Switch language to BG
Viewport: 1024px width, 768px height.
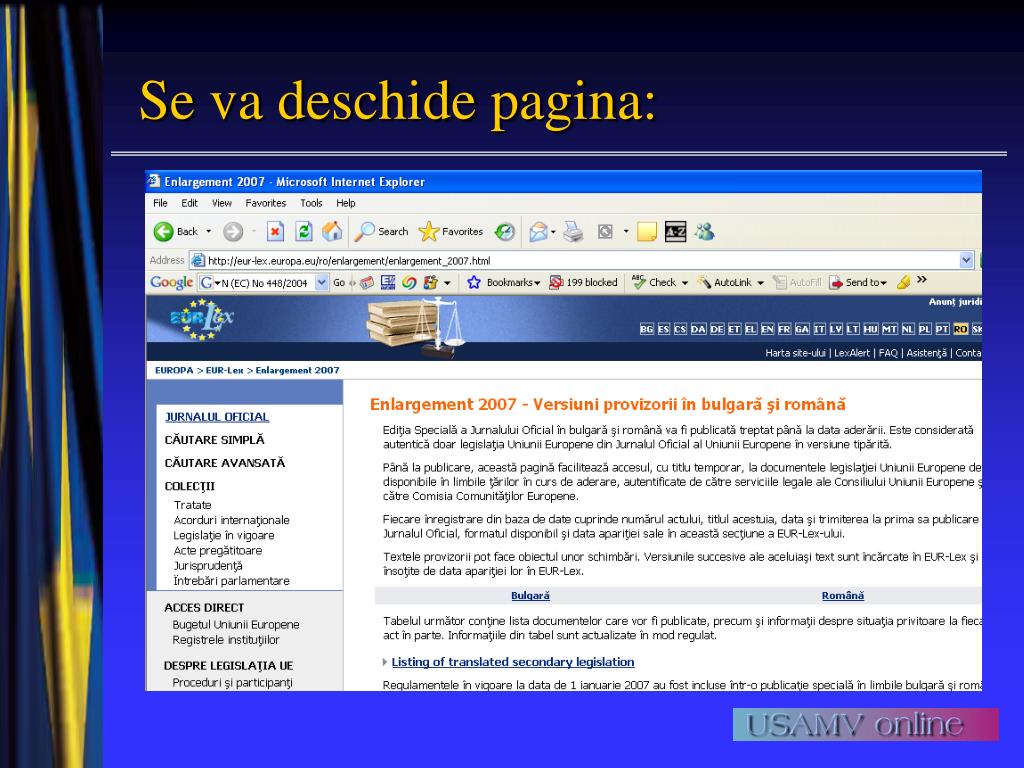(647, 329)
